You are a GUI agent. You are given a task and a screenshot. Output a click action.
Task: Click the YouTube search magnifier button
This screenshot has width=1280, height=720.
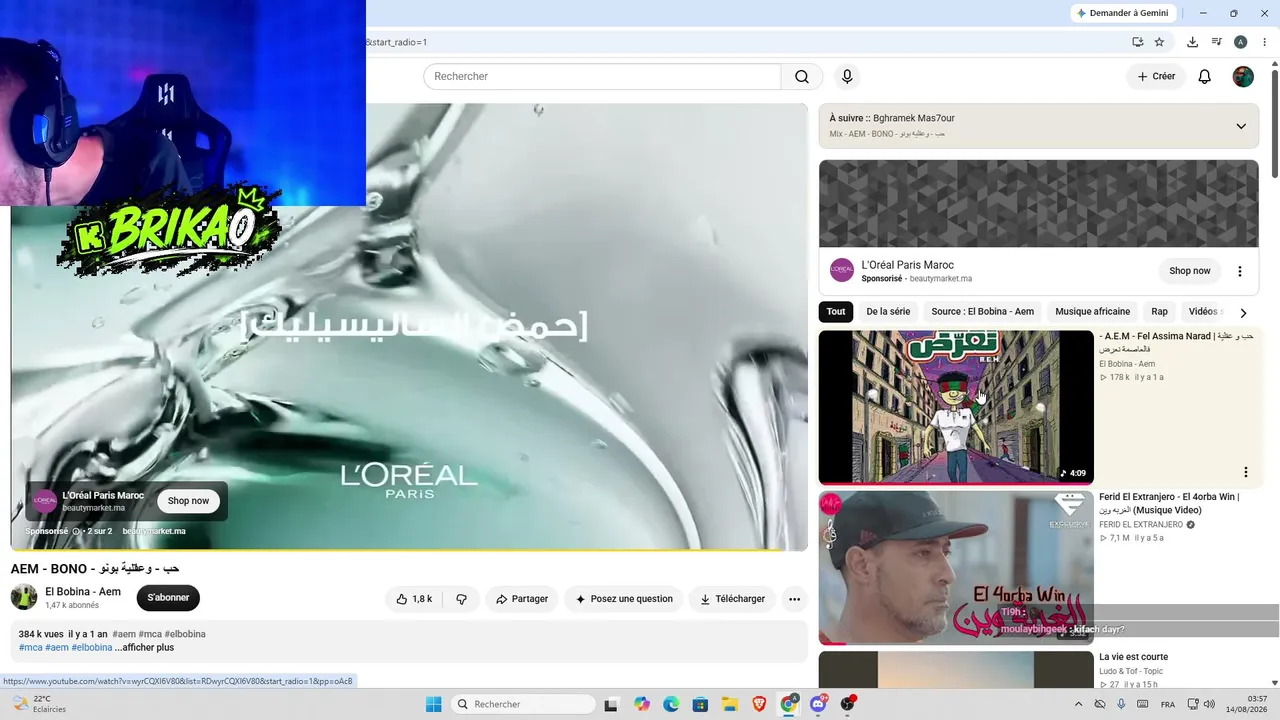[802, 77]
